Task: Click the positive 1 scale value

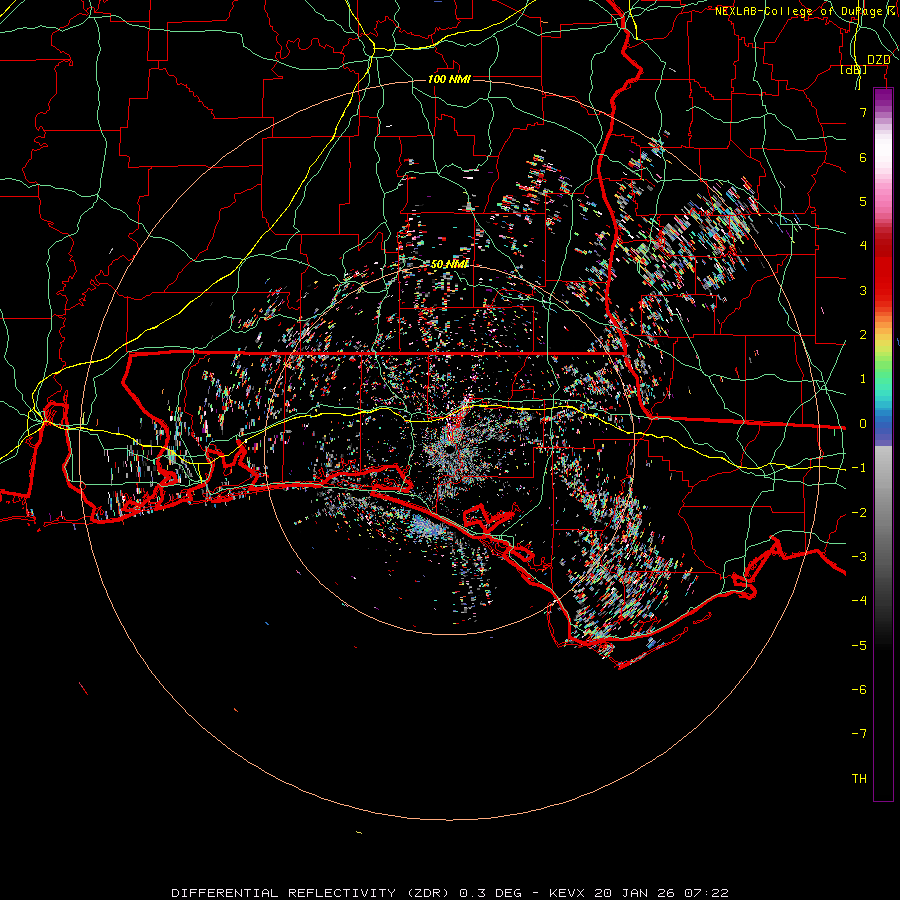Action: pyautogui.click(x=863, y=379)
